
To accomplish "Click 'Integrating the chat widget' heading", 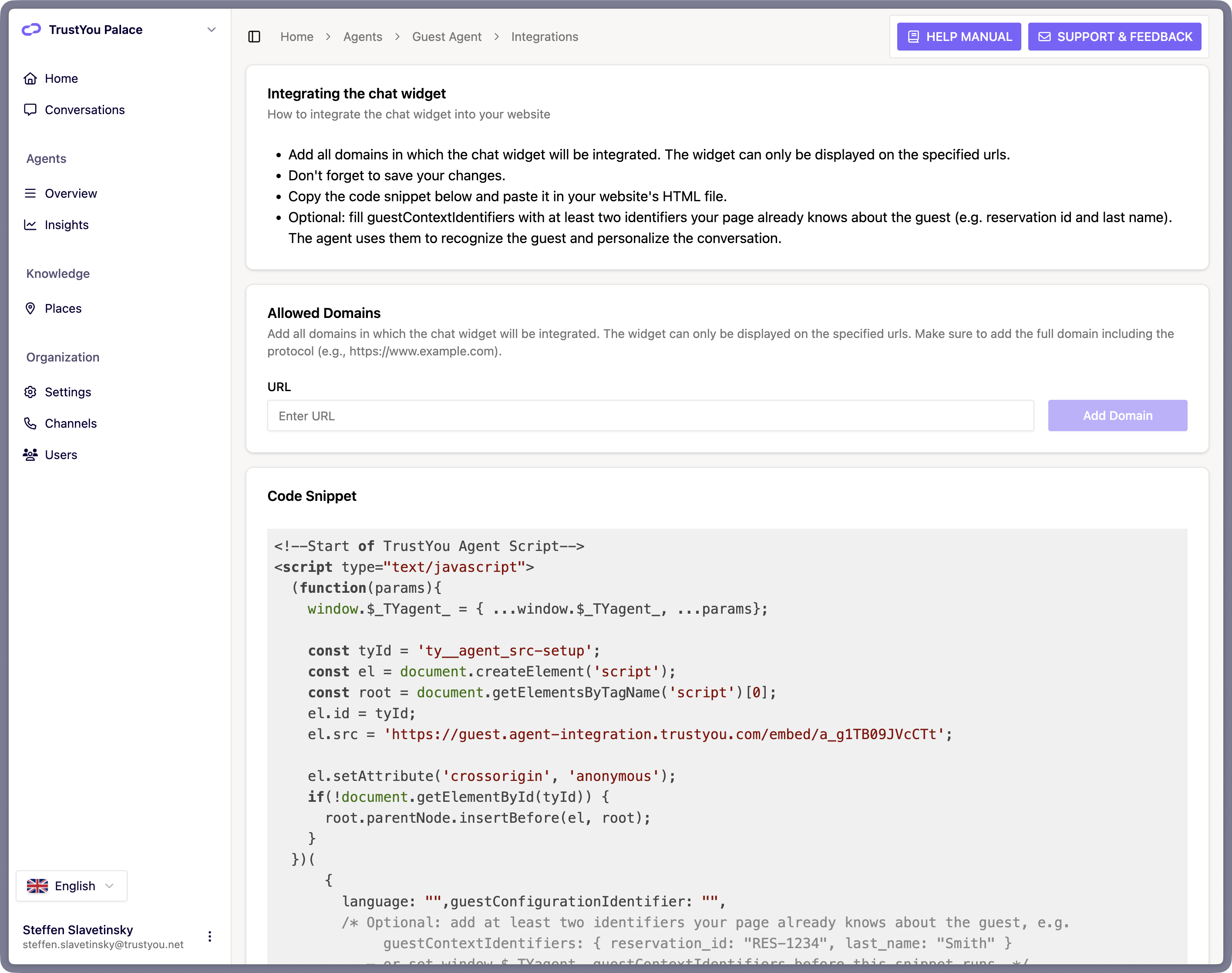I will (357, 94).
